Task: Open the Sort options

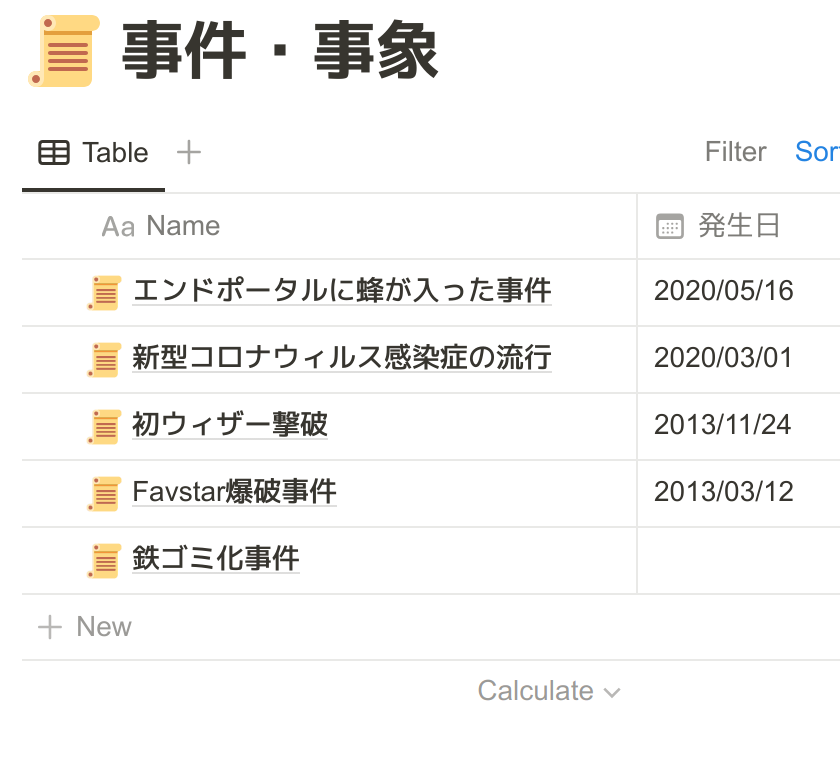Action: 816,152
